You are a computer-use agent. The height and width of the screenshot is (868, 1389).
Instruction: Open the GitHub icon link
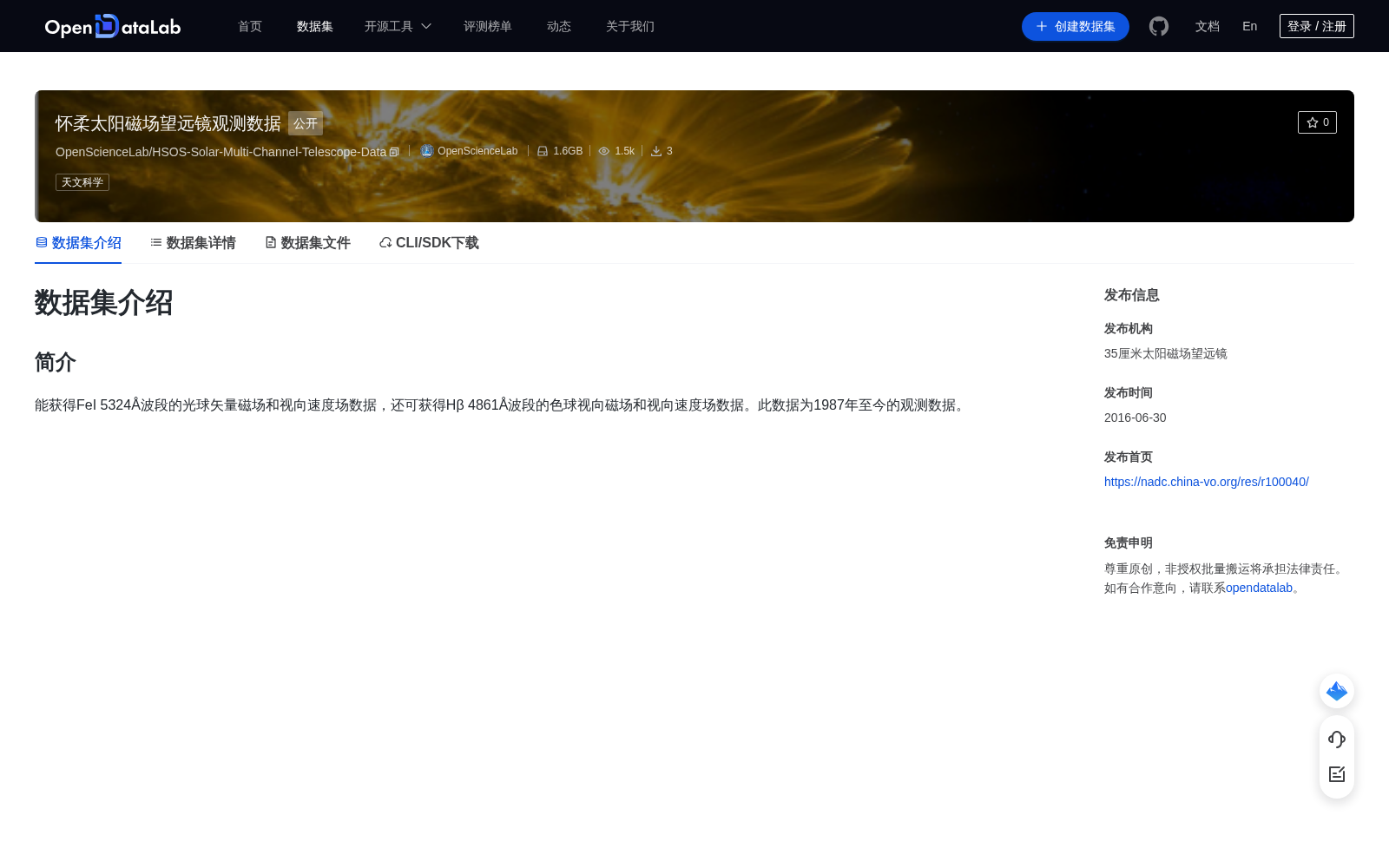coord(1159,26)
